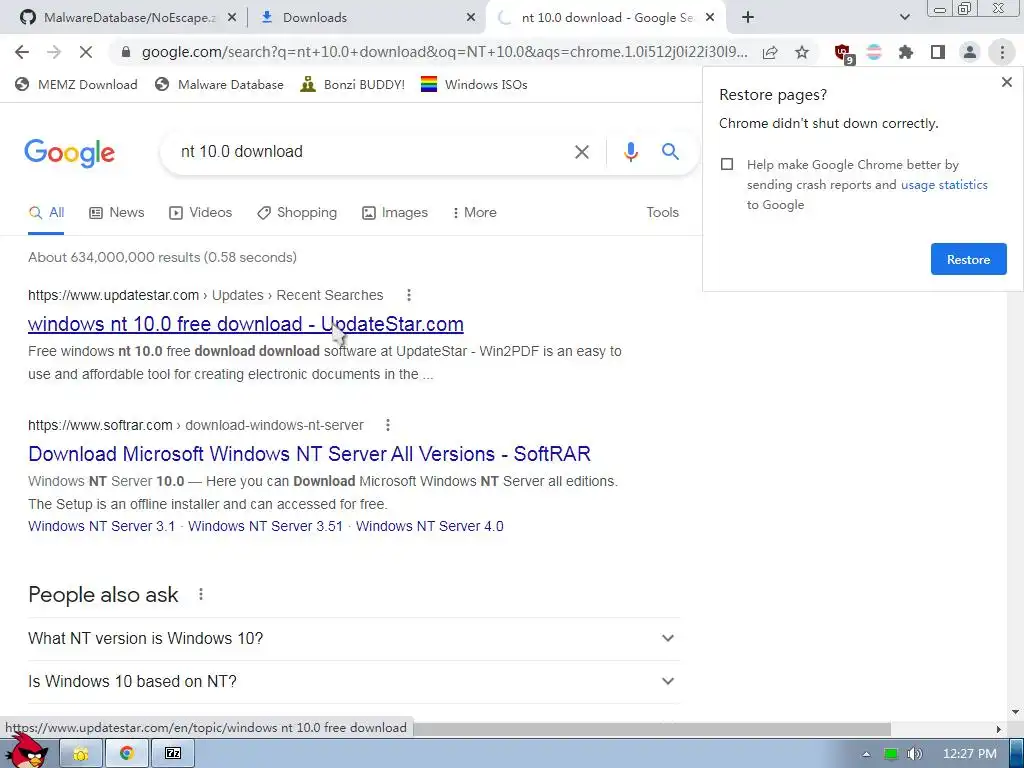
Task: Open the Windows NT Server 3.51 sitelink
Action: tap(265, 526)
